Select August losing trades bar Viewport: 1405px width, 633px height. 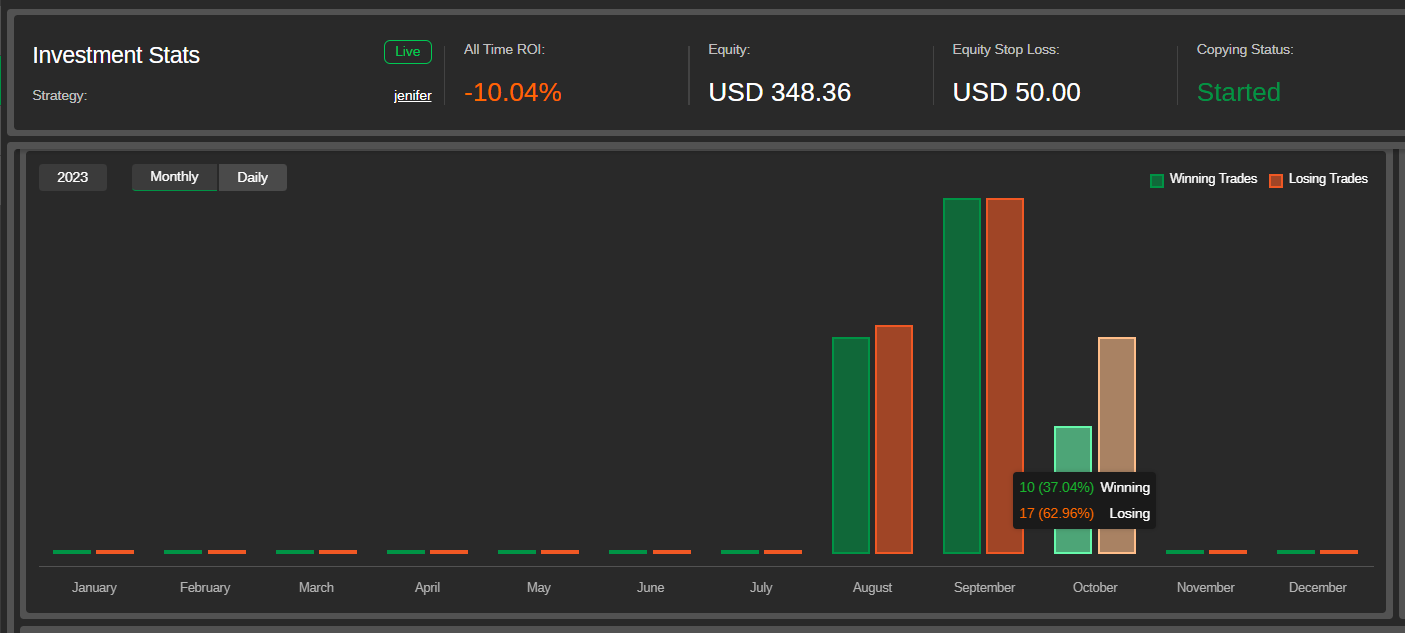pyautogui.click(x=894, y=439)
